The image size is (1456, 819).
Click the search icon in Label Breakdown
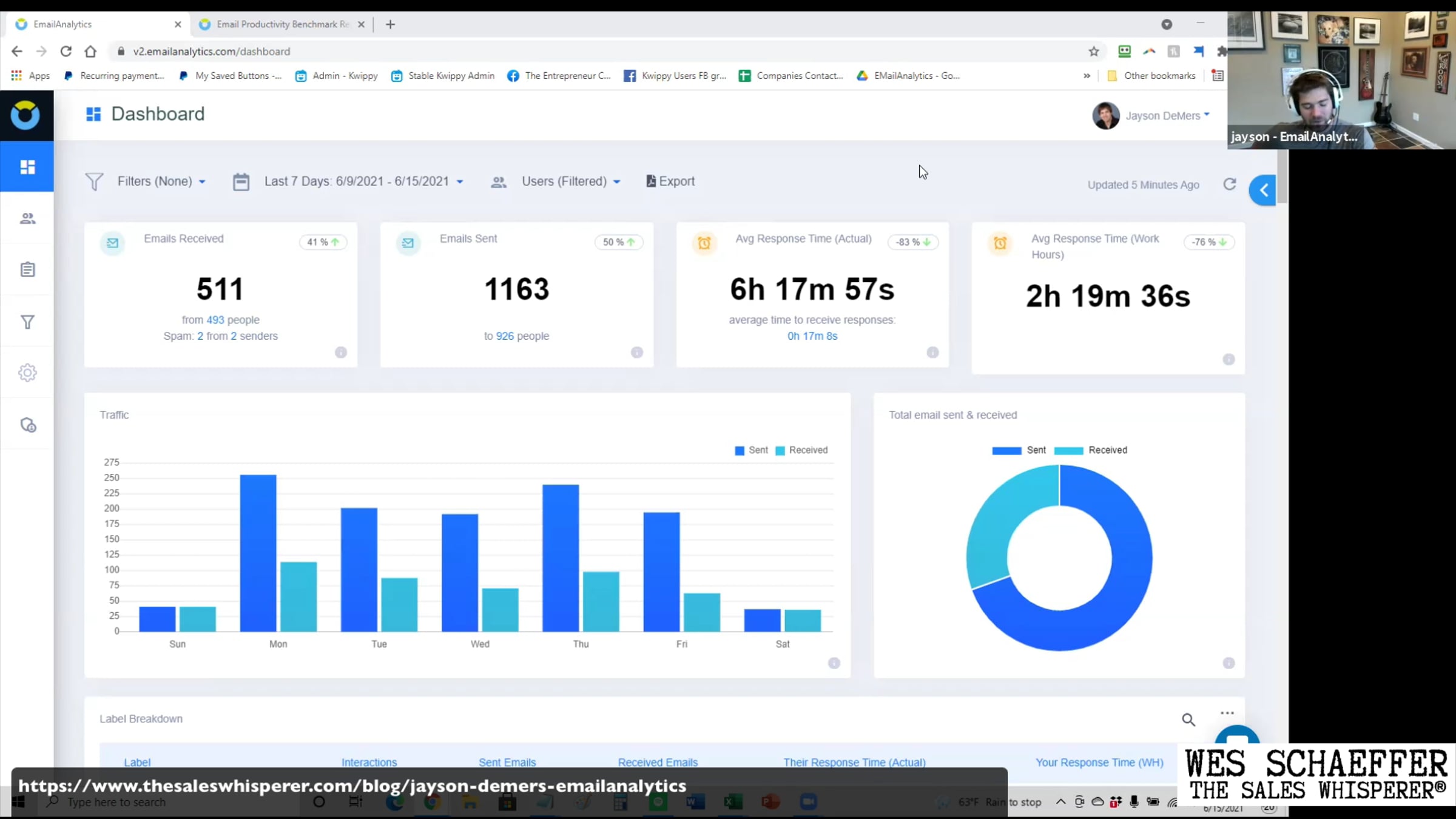tap(1188, 720)
